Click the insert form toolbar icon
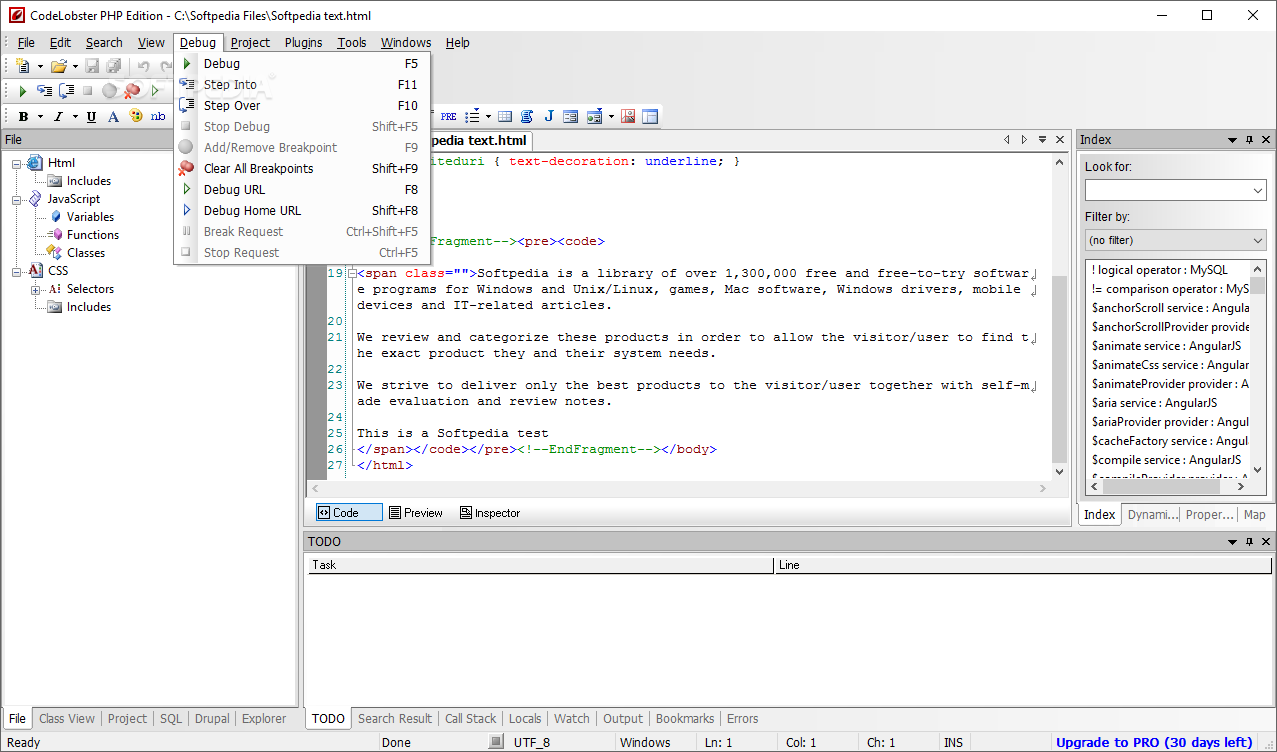 click(570, 117)
